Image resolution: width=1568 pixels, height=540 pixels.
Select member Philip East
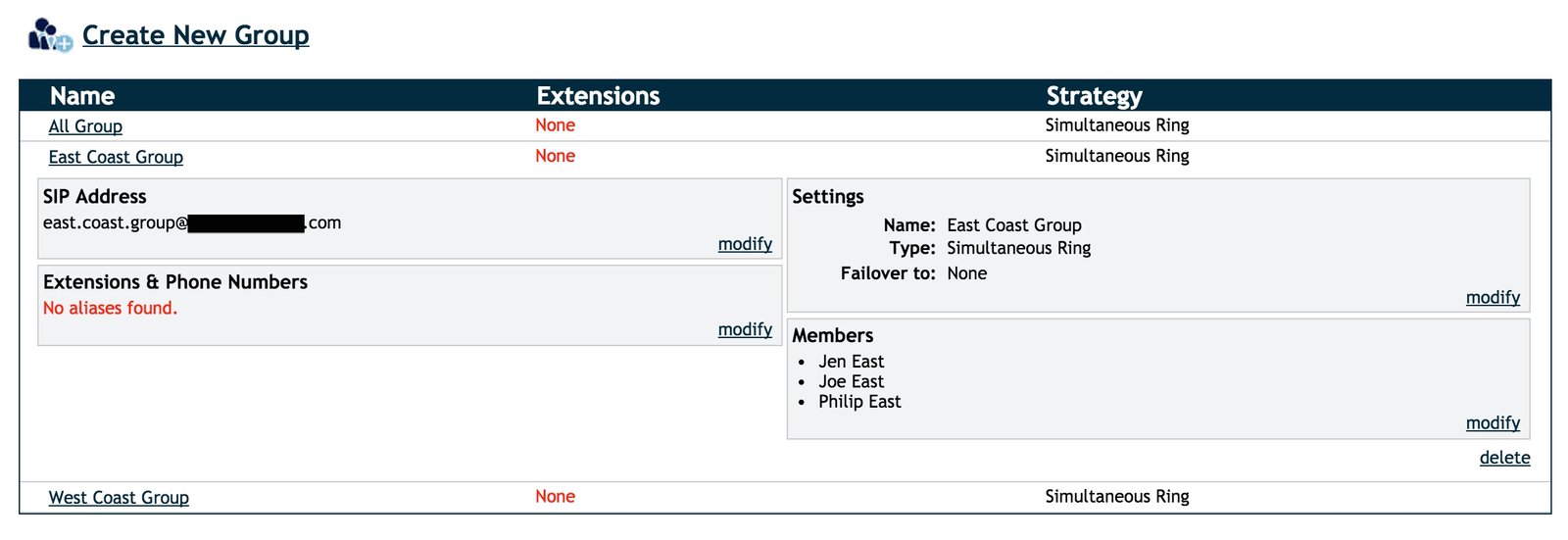[x=859, y=402]
